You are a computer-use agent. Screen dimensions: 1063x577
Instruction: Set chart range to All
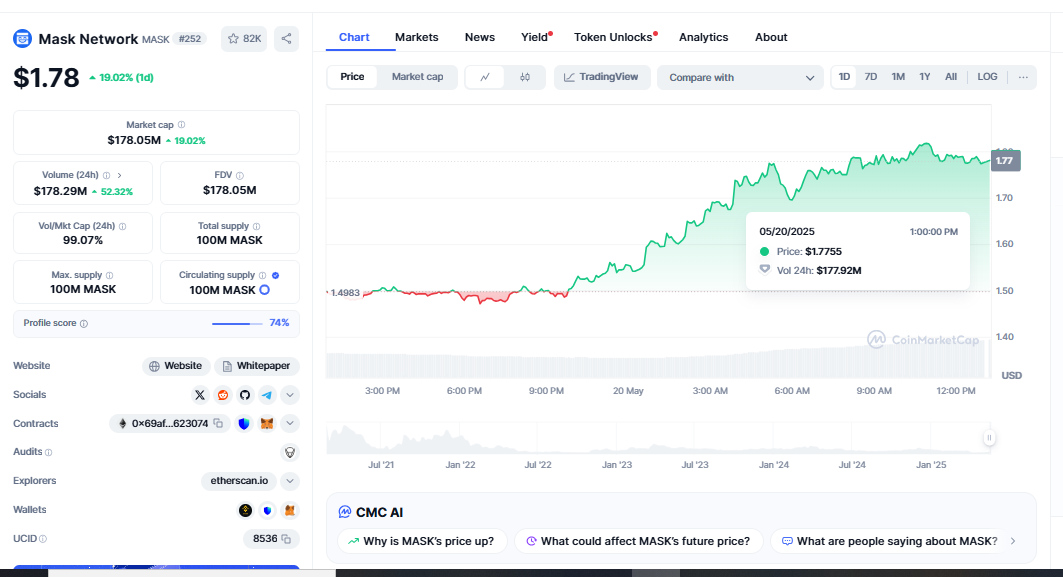click(x=951, y=77)
